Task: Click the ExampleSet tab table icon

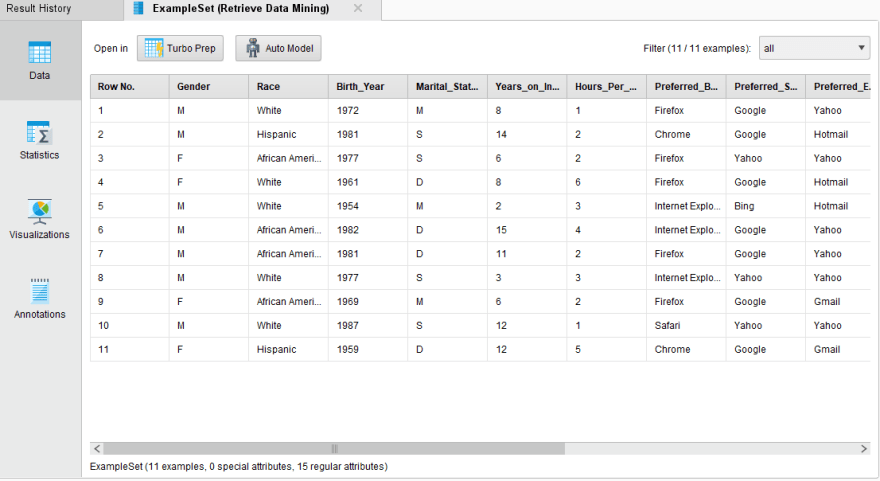Action: click(x=138, y=8)
